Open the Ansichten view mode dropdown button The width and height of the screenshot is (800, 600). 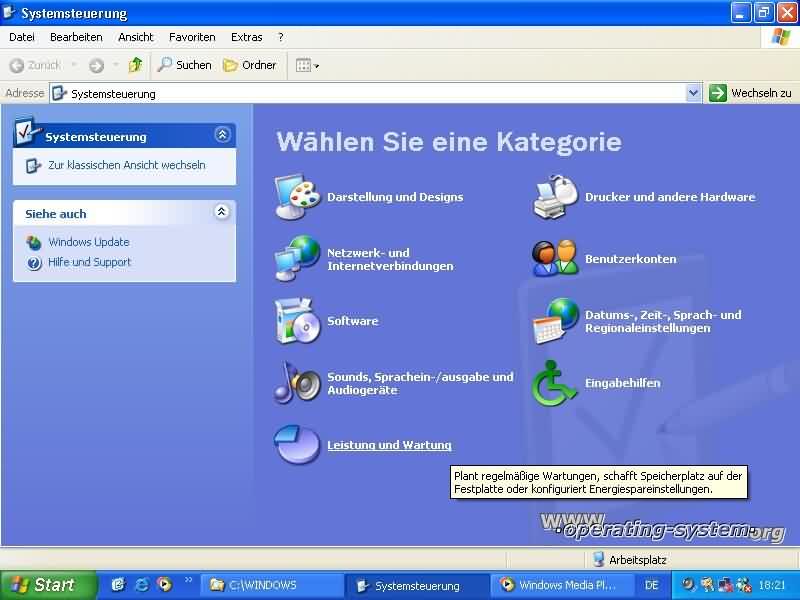pos(308,65)
